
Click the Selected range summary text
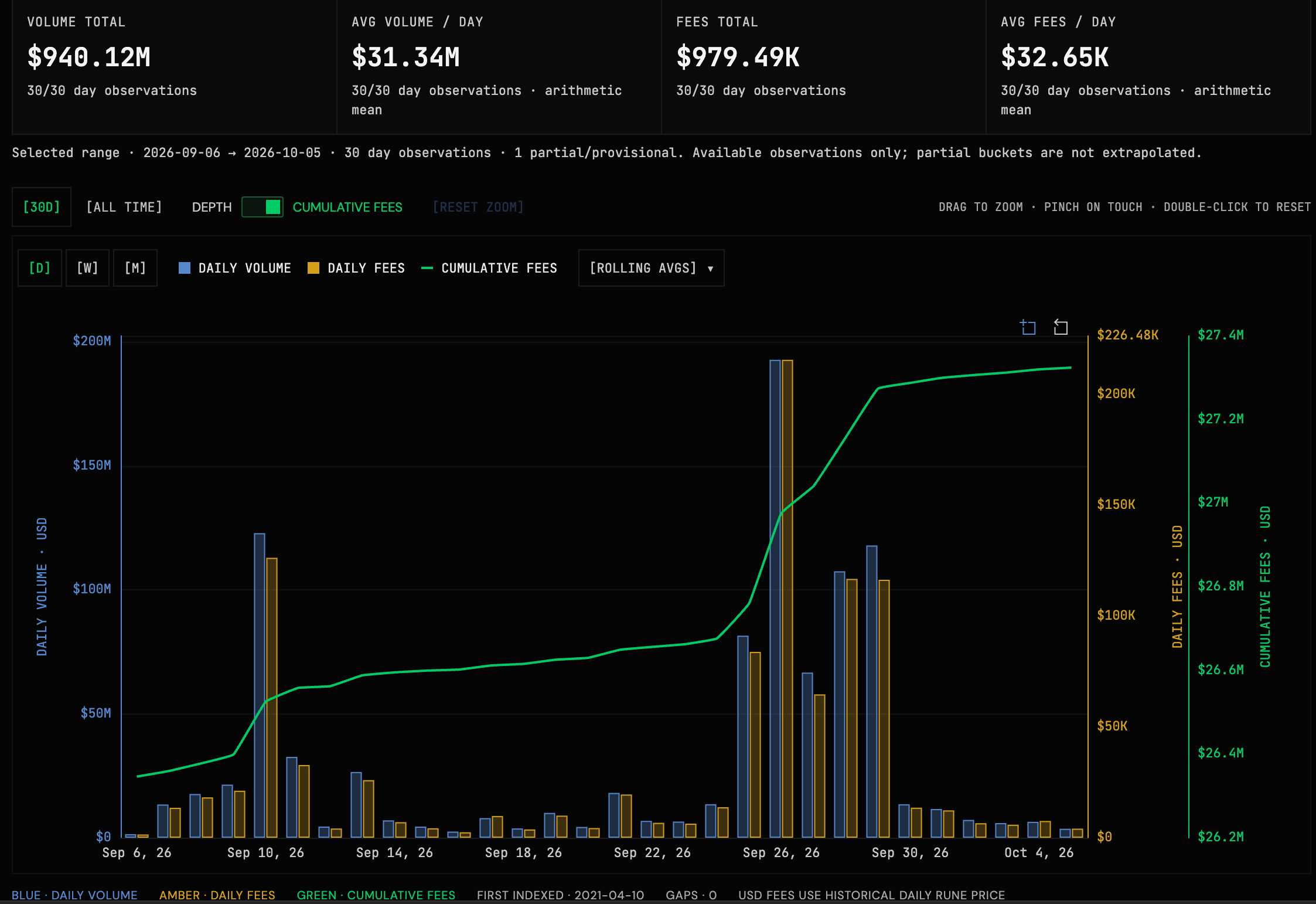point(607,152)
